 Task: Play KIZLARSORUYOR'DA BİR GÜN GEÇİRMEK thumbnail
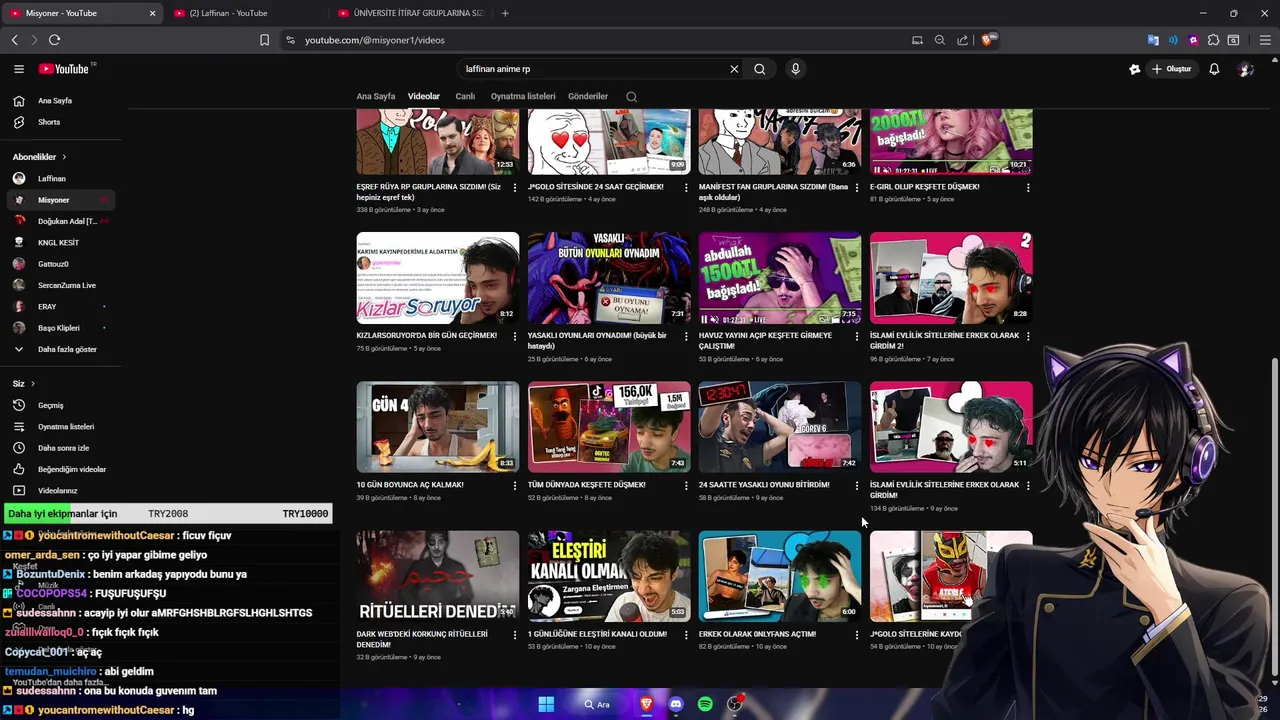438,278
